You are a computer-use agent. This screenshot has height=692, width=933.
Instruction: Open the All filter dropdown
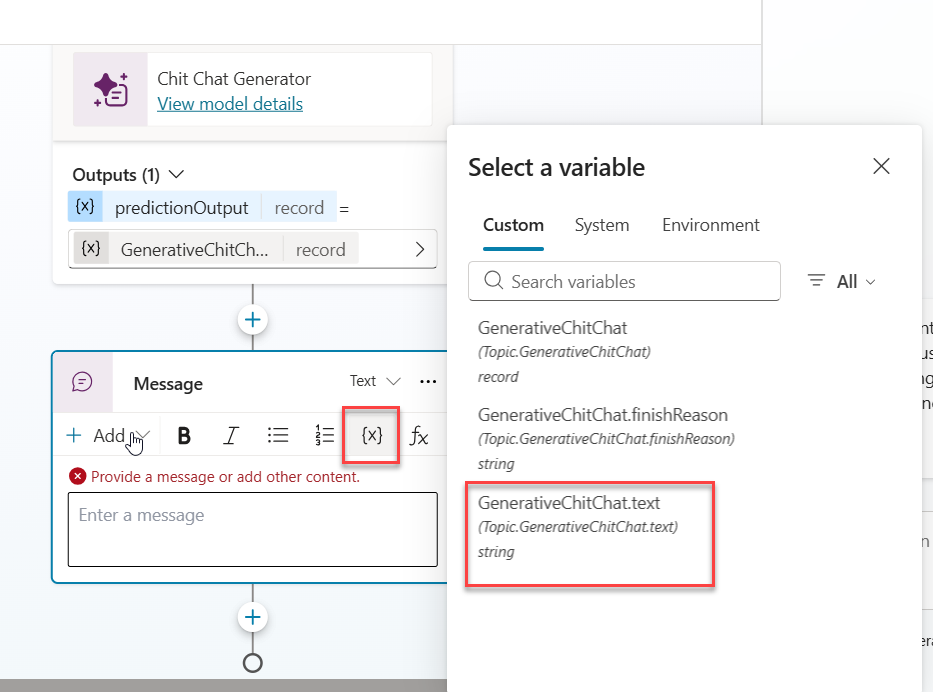click(842, 282)
